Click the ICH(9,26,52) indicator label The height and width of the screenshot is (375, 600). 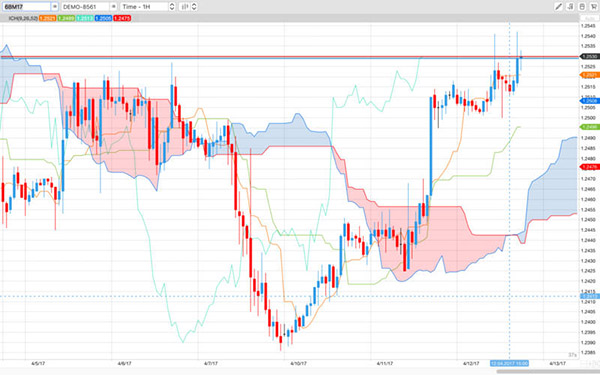pos(23,18)
